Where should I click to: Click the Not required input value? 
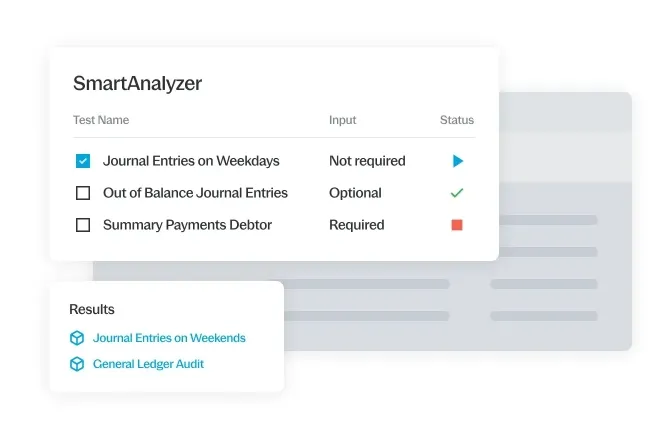coord(367,161)
